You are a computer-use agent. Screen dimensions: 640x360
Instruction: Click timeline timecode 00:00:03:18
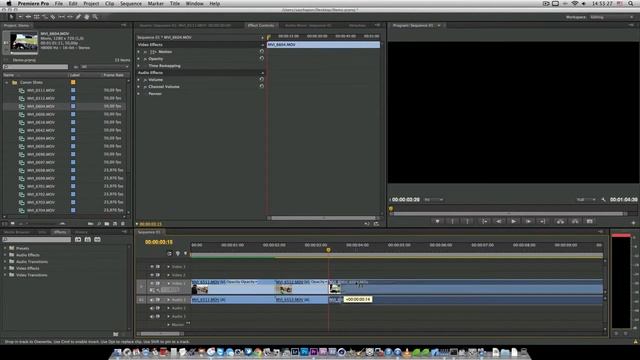(x=159, y=242)
